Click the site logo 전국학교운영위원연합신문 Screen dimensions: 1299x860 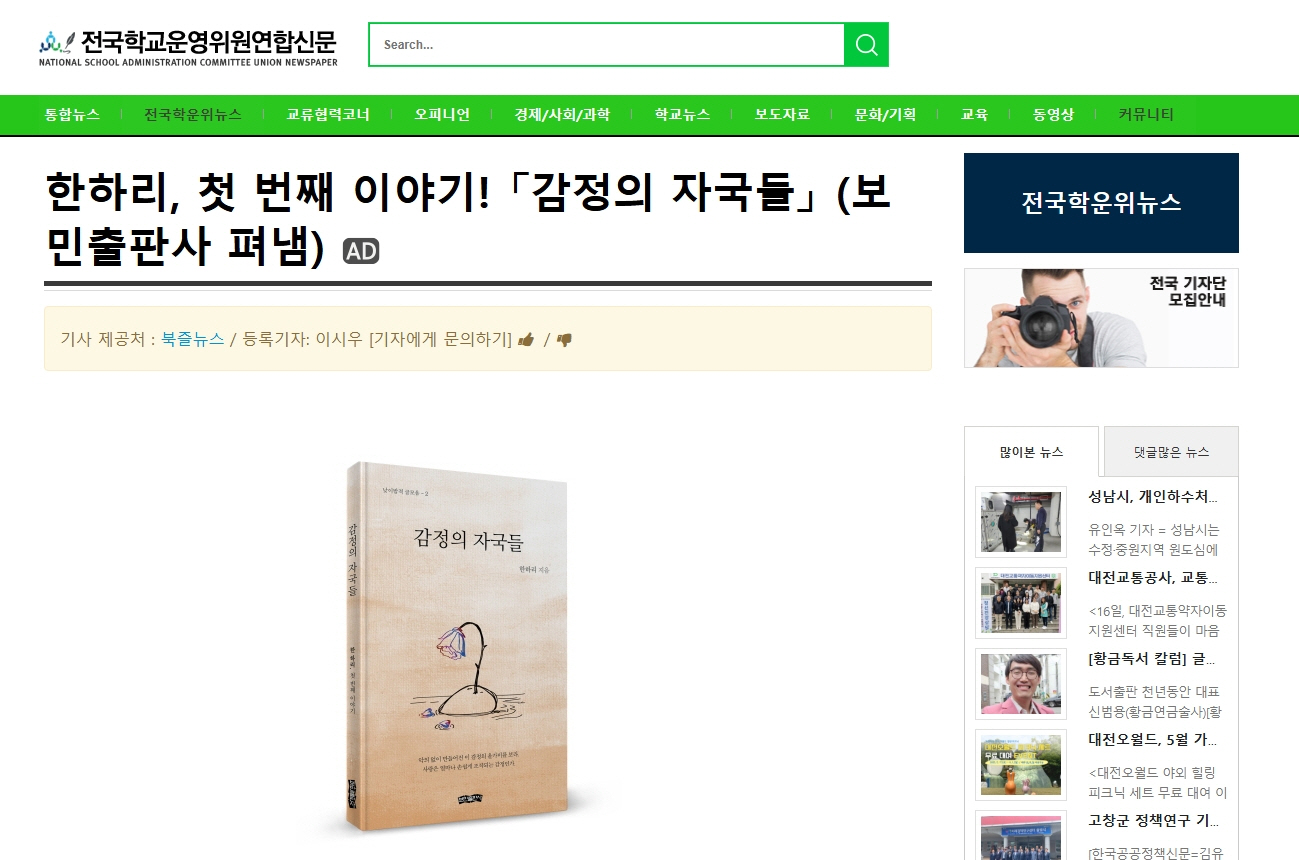tap(188, 46)
